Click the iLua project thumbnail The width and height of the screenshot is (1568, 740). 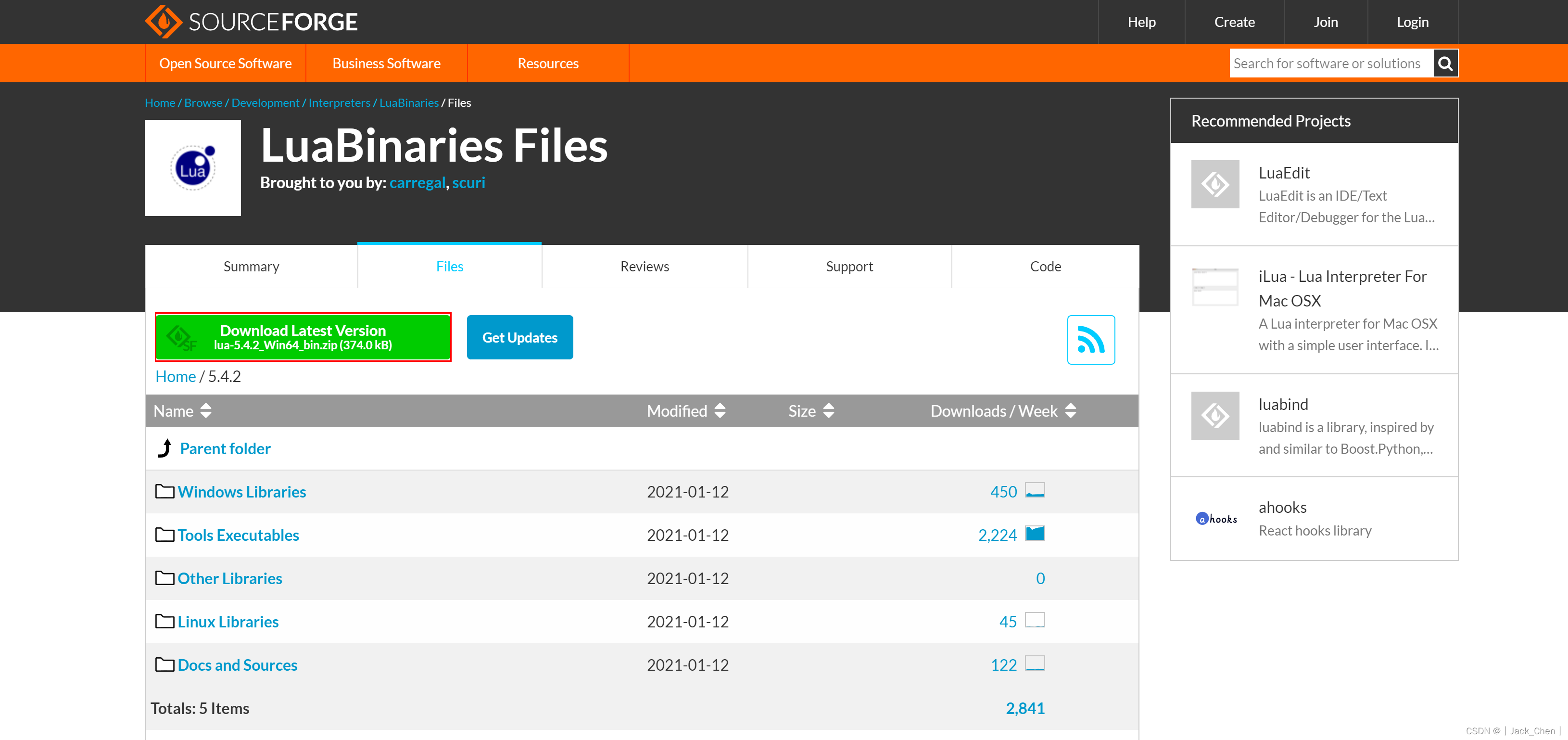click(x=1215, y=287)
